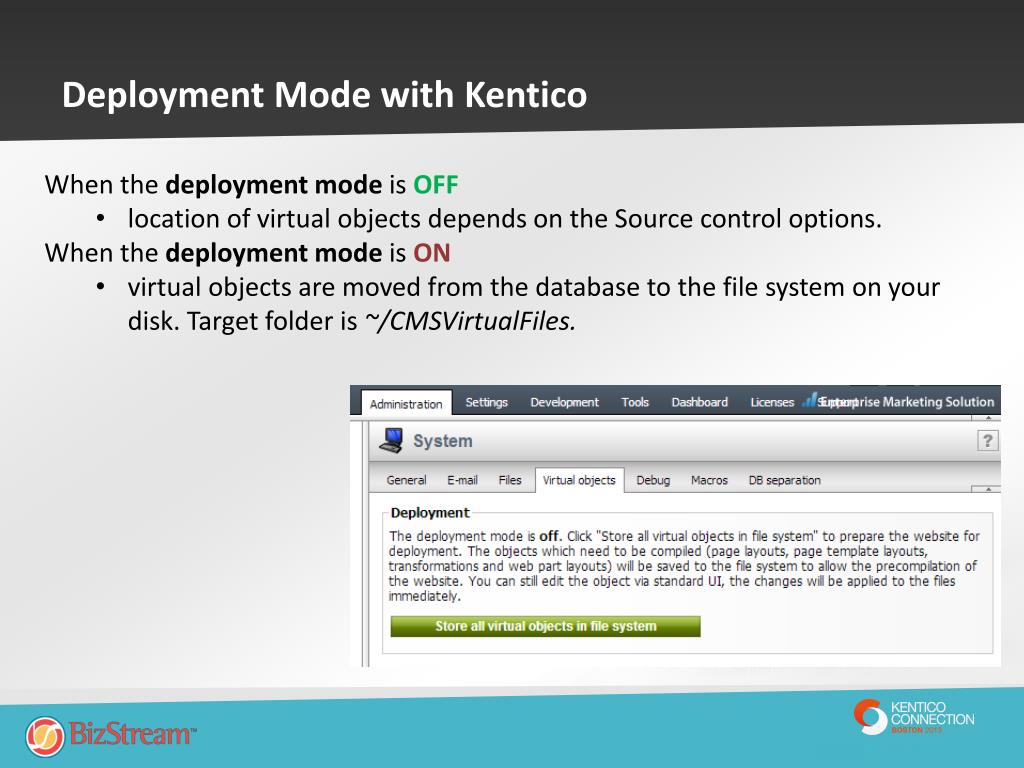The height and width of the screenshot is (768, 1024).
Task: Click the BizStream logo
Action: pos(111,735)
